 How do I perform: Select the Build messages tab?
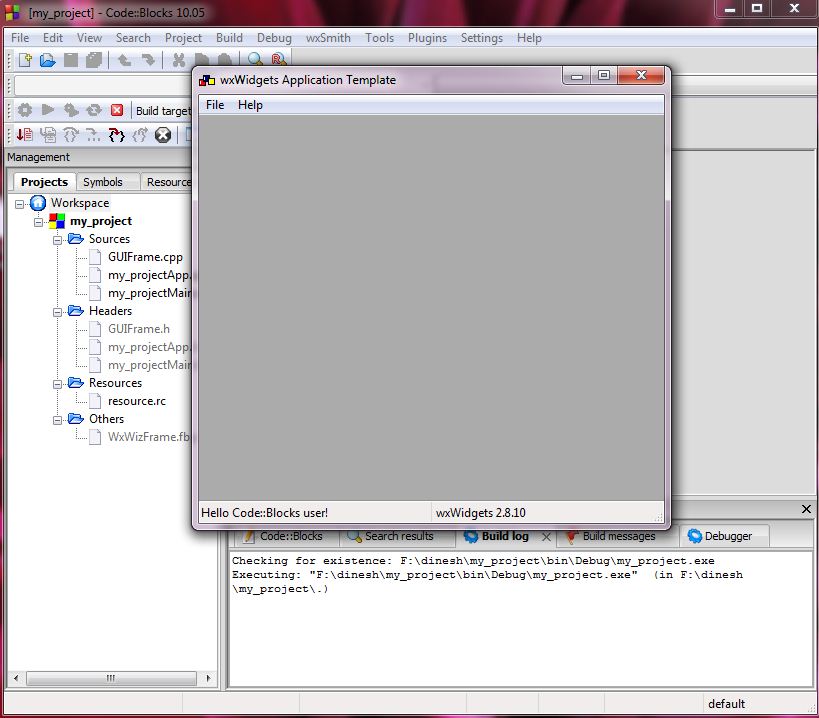611,536
